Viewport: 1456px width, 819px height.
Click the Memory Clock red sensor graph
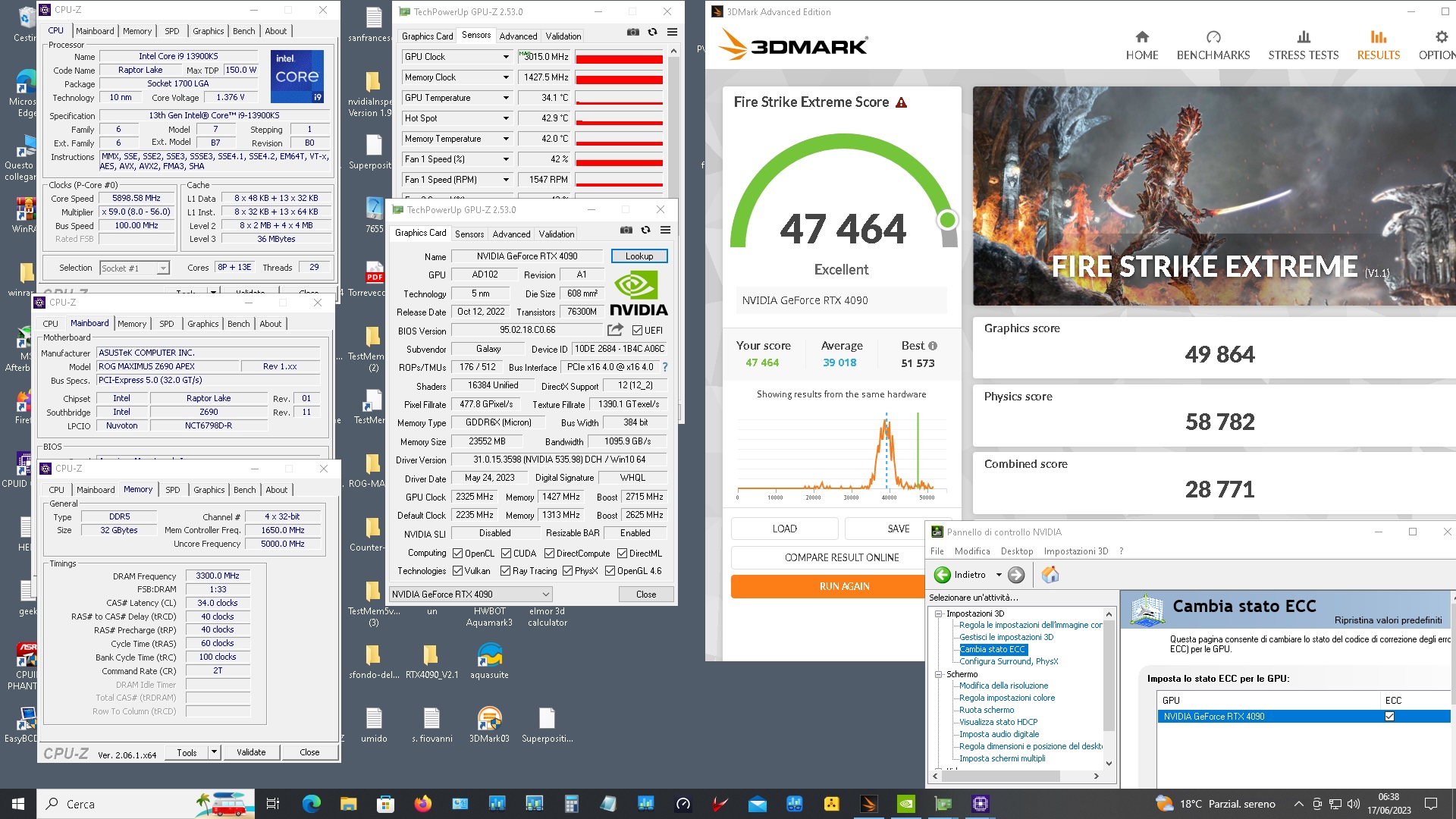click(x=619, y=77)
